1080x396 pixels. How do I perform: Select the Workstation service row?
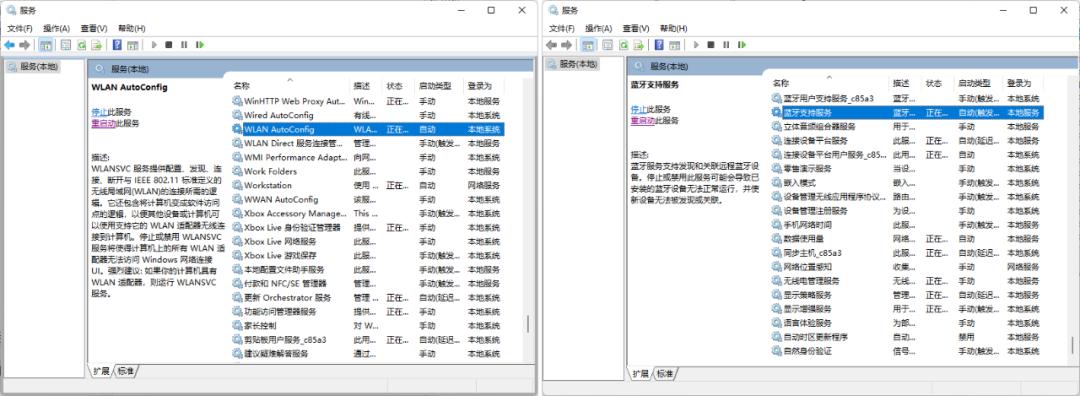tap(367, 185)
